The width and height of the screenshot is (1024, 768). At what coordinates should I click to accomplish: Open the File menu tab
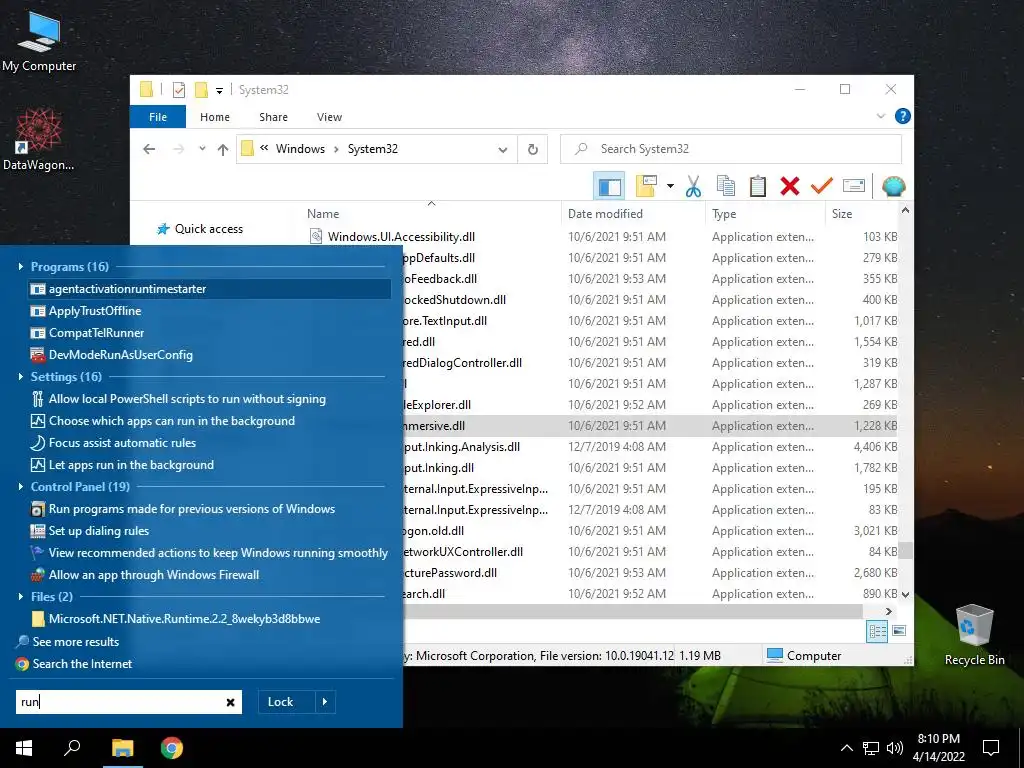[157, 117]
